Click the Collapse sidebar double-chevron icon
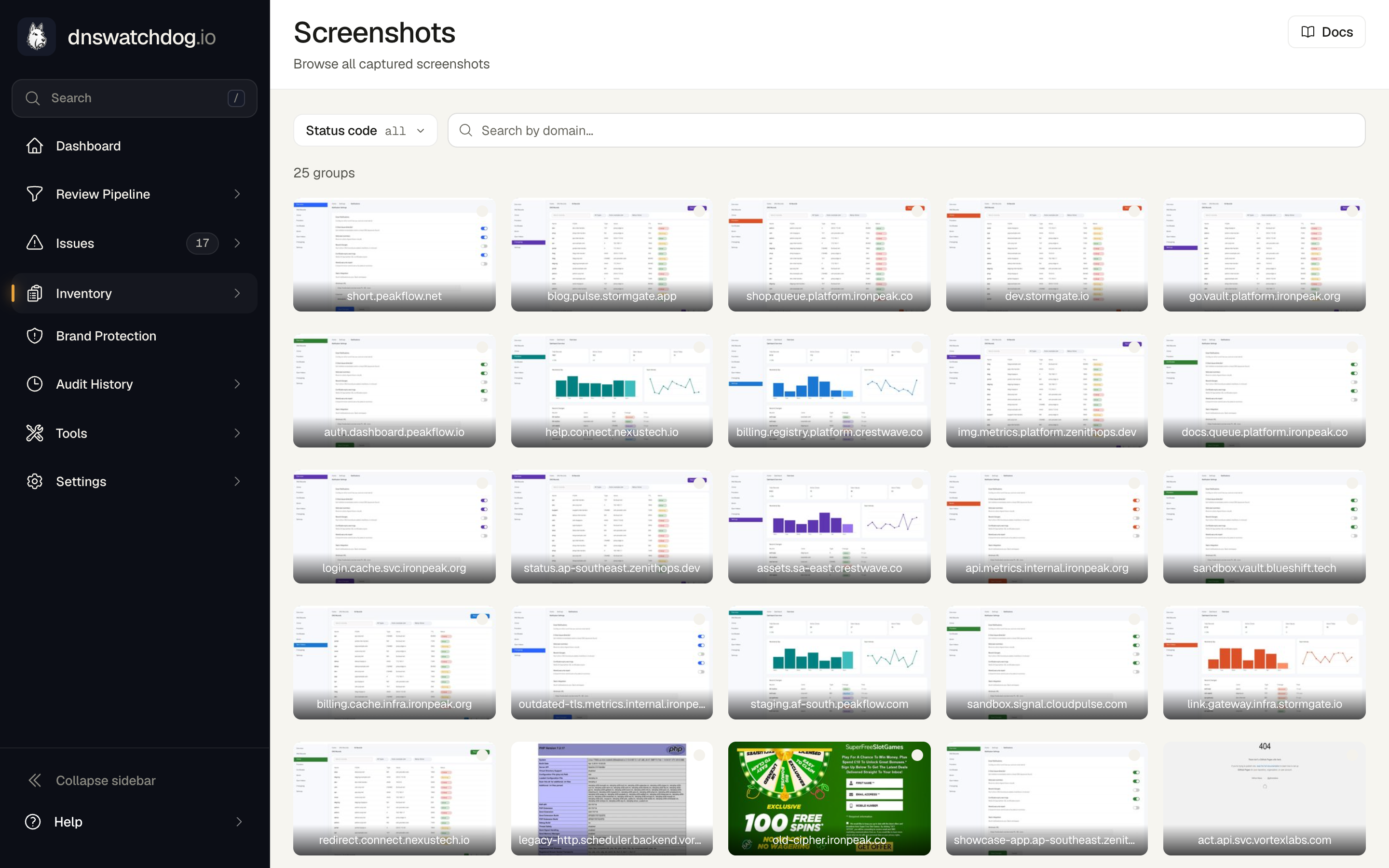 (34, 780)
